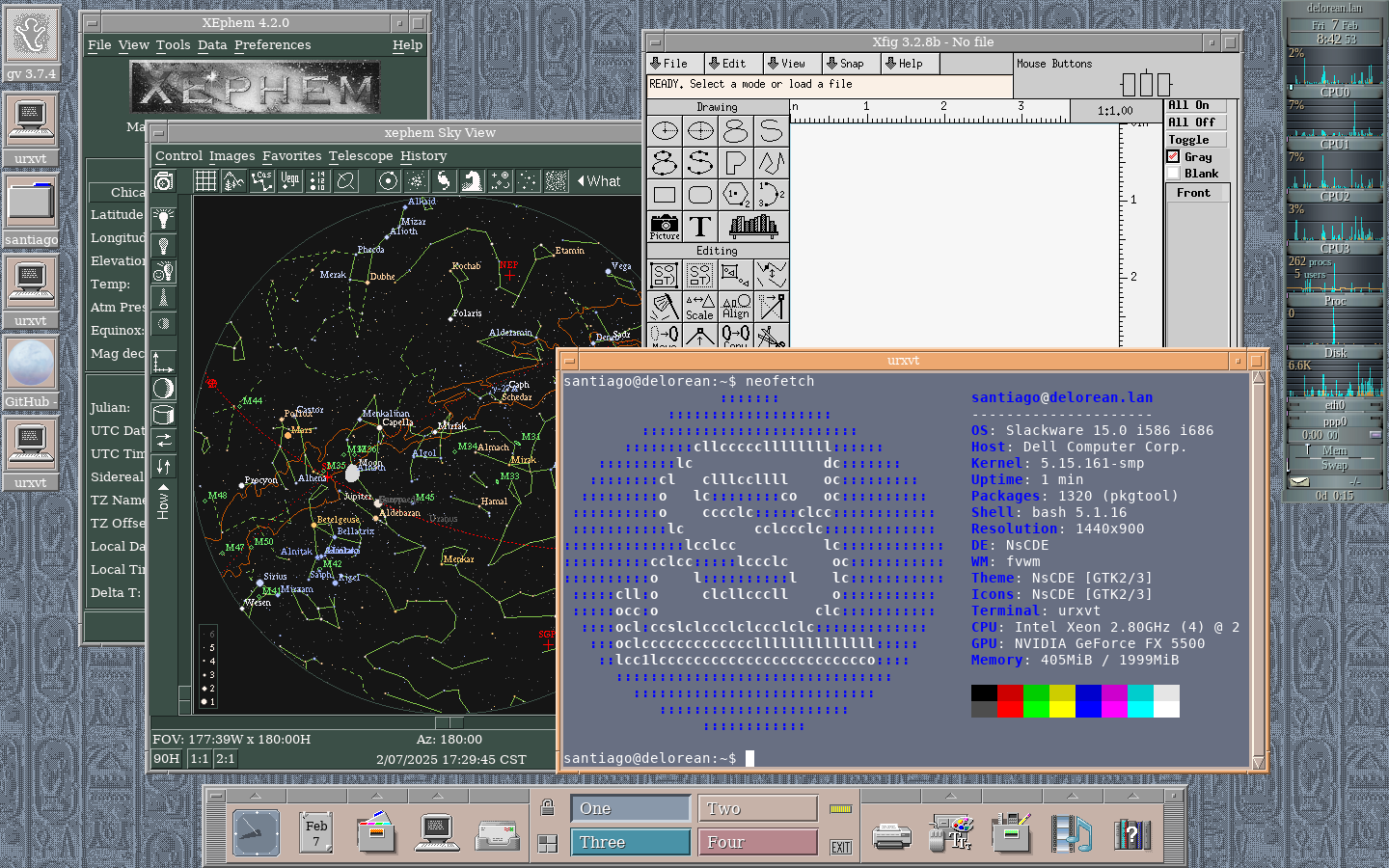The width and height of the screenshot is (1389, 868).
Task: Click the brighter lightbulb icon in Sky View
Action: click(x=164, y=219)
